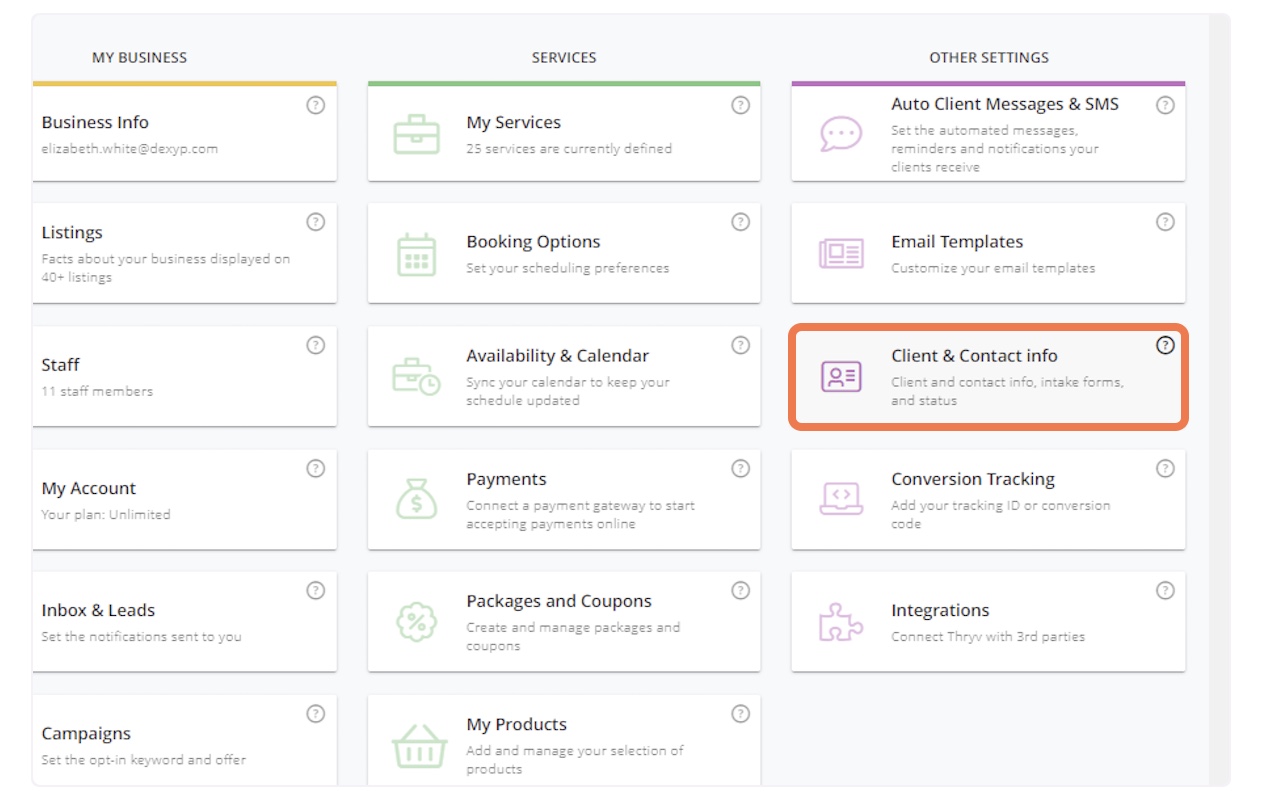Click the Other Settings column header
The width and height of the screenshot is (1268, 802).
tap(988, 58)
